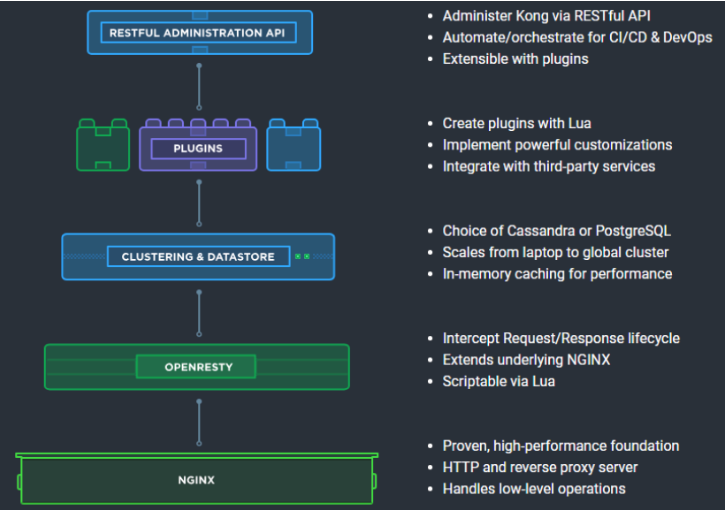Click the blue plugin block icon
This screenshot has width=725, height=510.
pos(292,146)
